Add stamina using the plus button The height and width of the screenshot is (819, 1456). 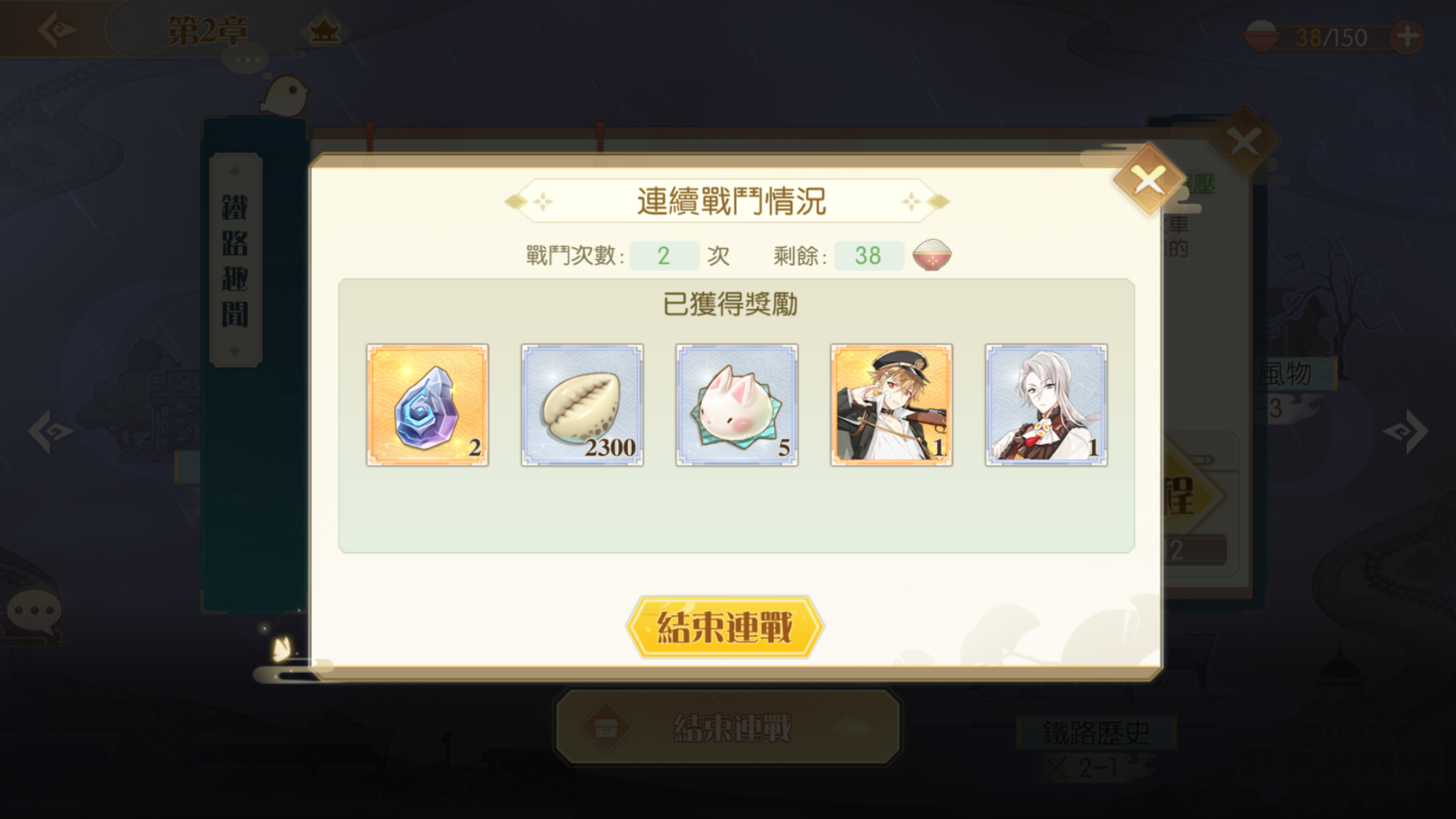(x=1408, y=37)
